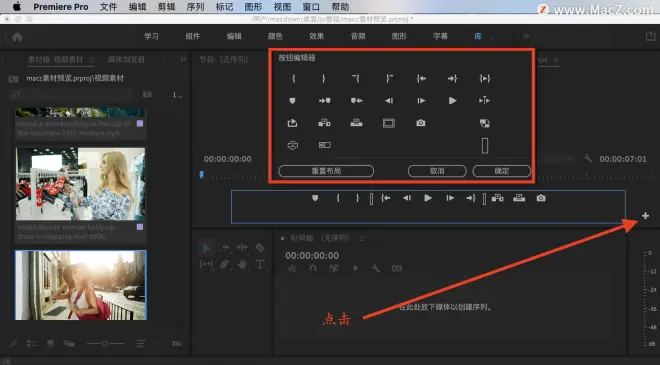Select the Type tool
Image resolution: width=660 pixels, height=365 pixels.
pos(260,264)
